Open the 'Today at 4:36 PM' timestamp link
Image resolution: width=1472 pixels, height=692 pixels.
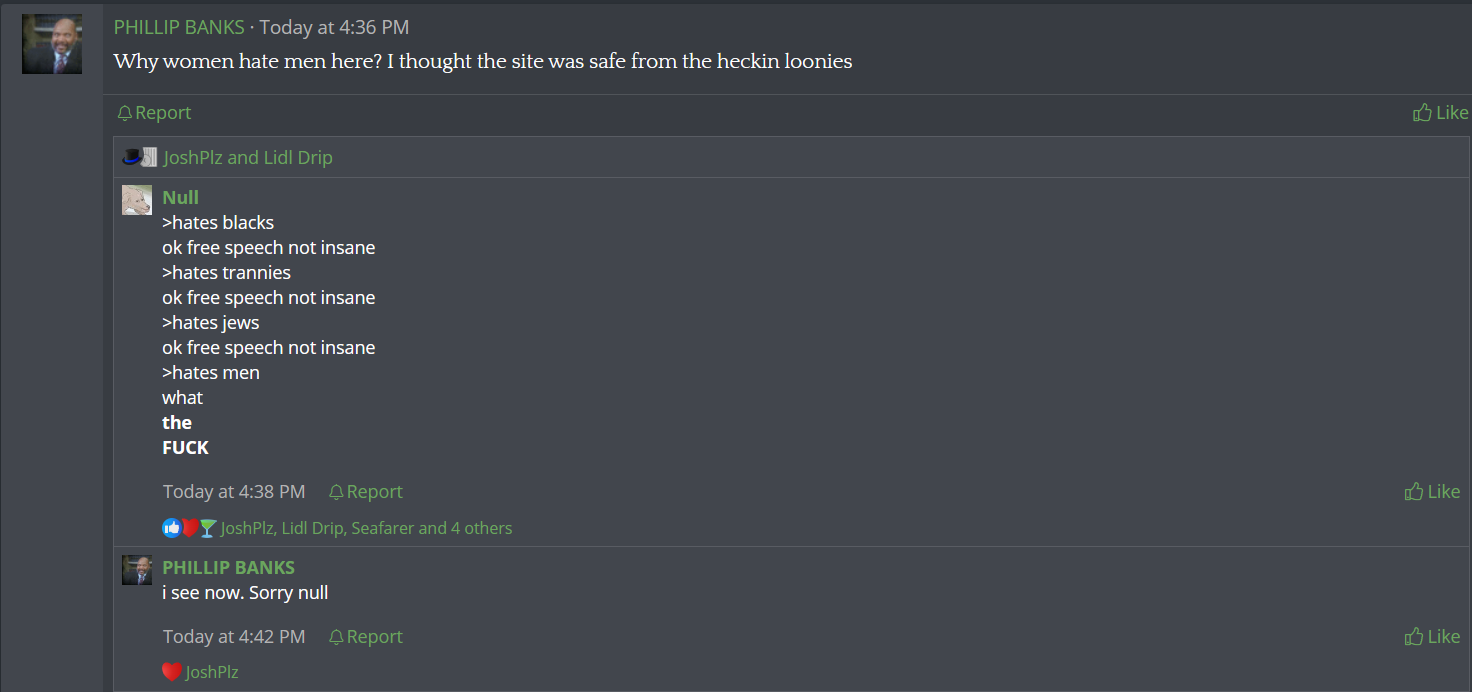pos(334,27)
